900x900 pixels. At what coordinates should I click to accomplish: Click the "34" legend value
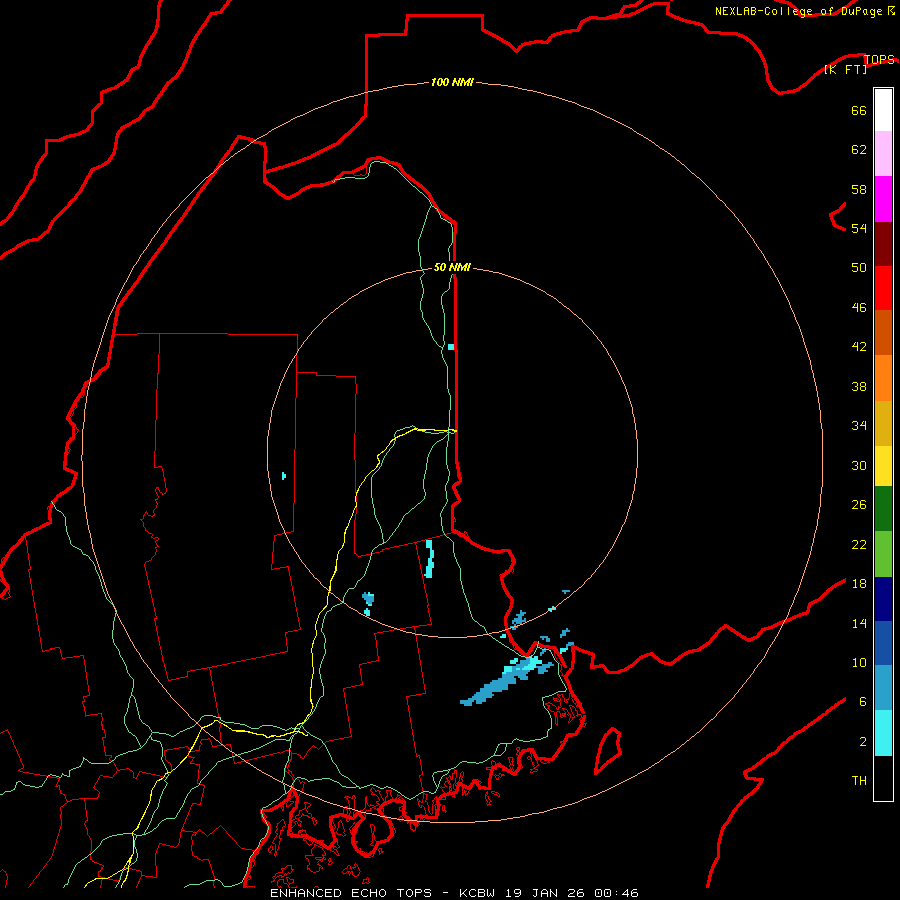tap(859, 425)
